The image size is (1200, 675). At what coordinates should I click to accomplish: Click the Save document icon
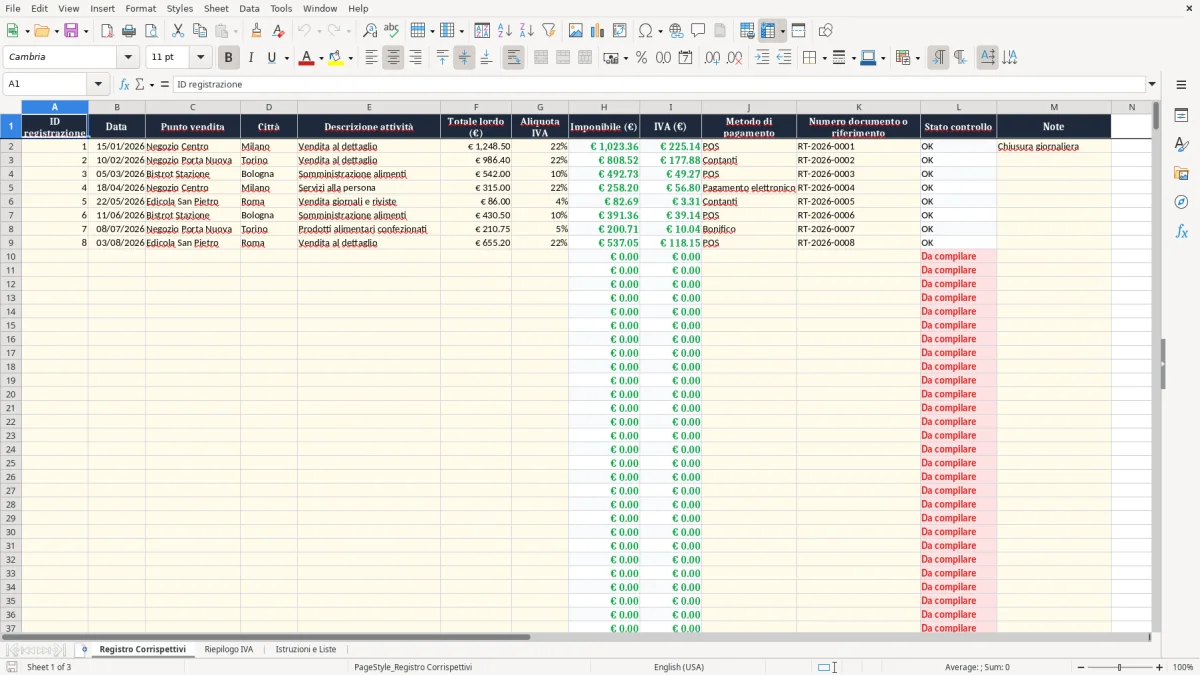tap(71, 31)
